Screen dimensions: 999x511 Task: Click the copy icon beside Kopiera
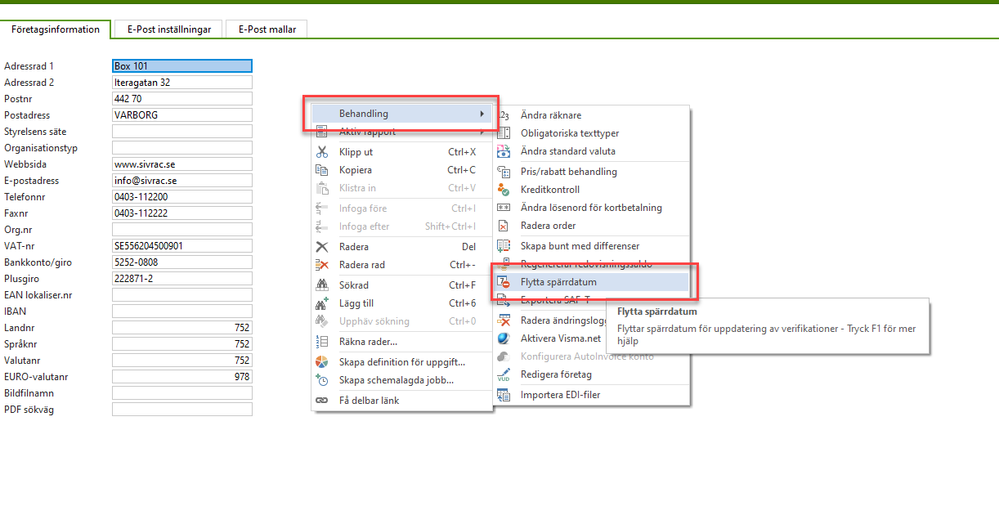pyautogui.click(x=322, y=170)
